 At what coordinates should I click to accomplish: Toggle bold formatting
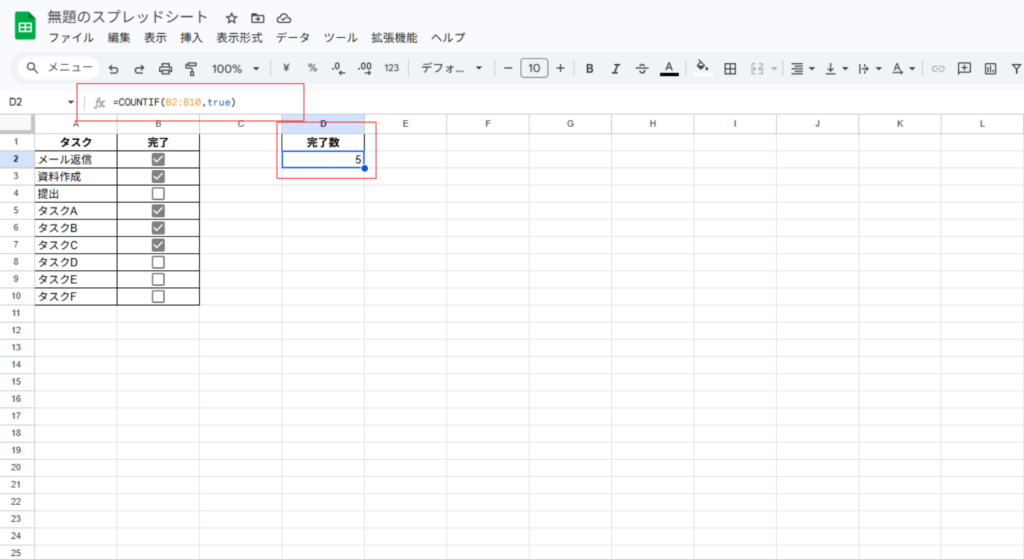click(589, 69)
